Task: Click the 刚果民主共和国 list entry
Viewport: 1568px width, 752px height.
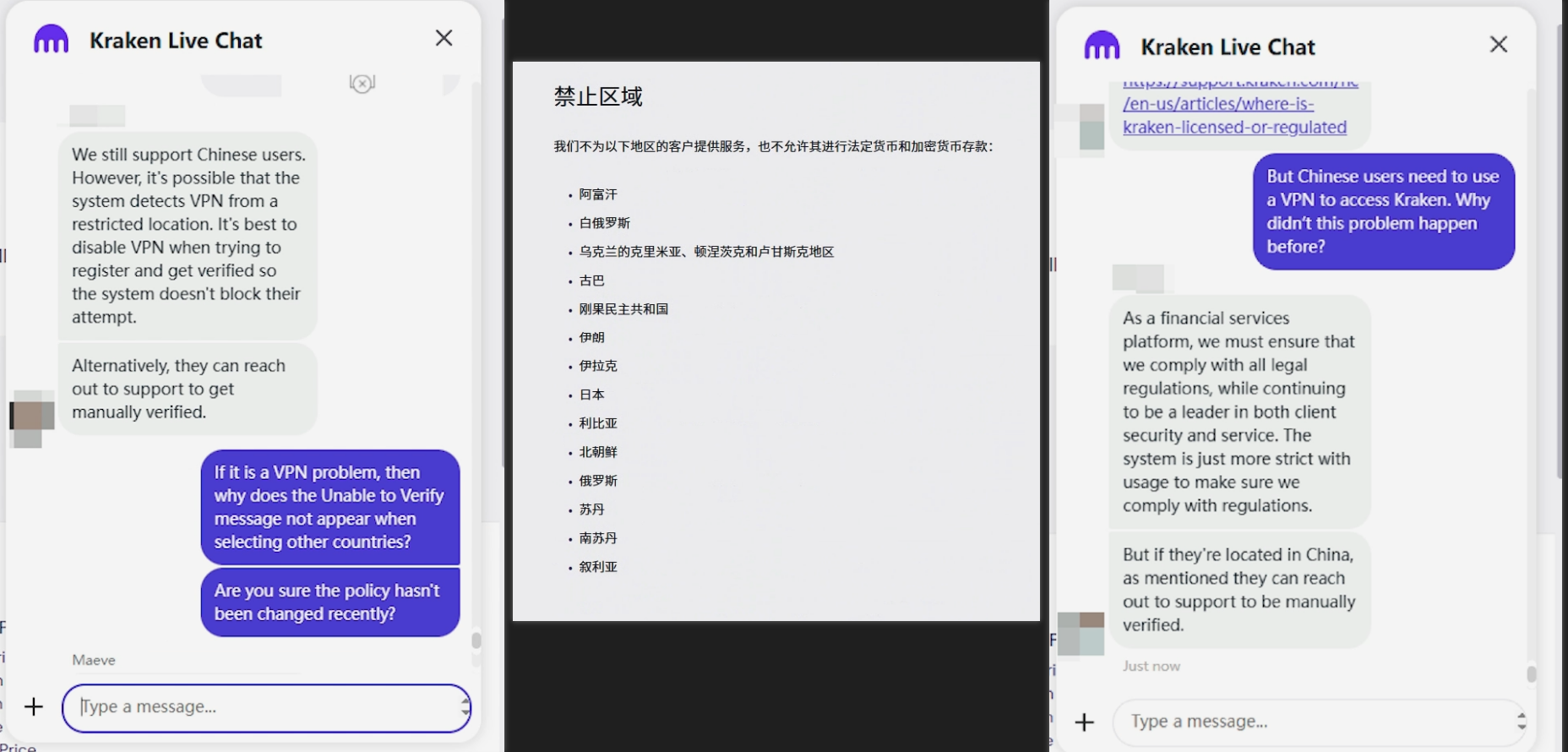Action: (x=623, y=309)
